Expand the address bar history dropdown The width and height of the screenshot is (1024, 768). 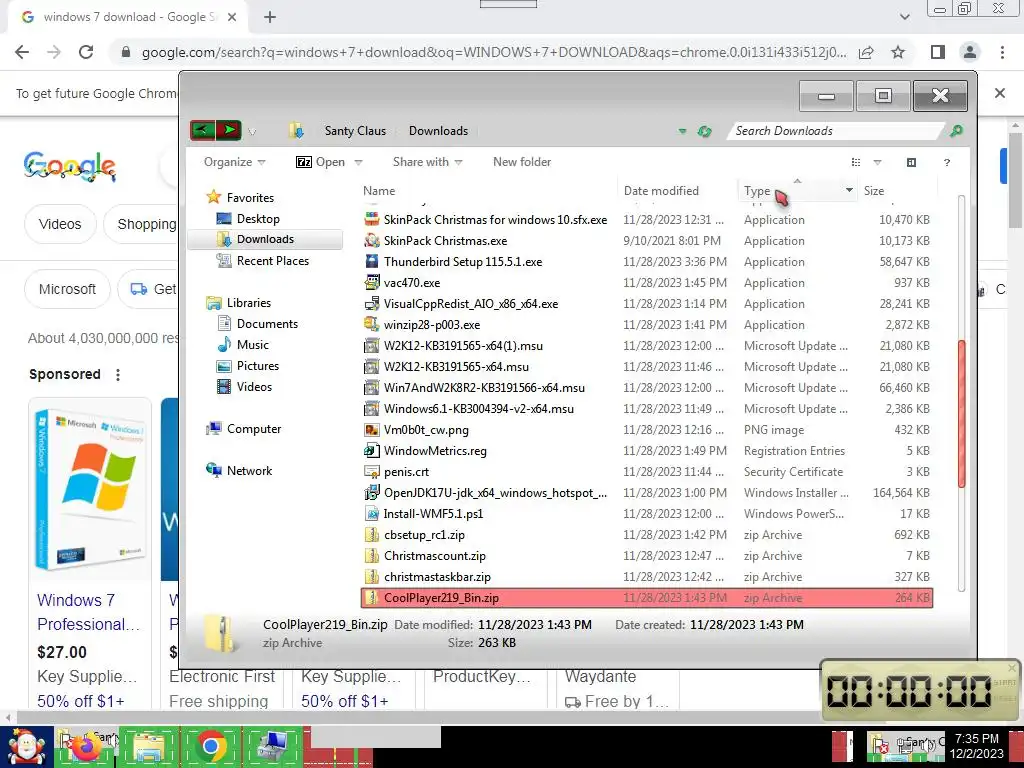click(x=682, y=131)
